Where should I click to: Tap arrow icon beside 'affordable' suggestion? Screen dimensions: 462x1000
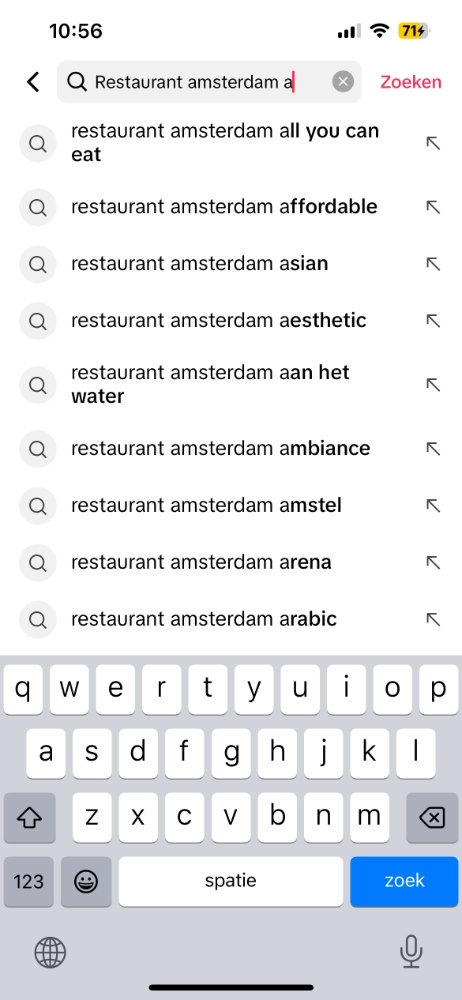pos(433,207)
